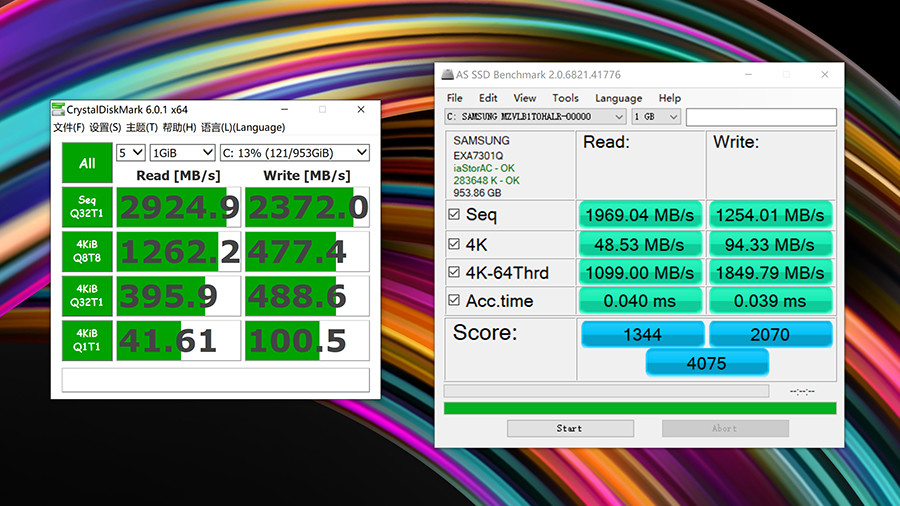This screenshot has height=506, width=900.
Task: Click the 4K-64Thrd read result 1099.00 MB/s
Action: 640,273
